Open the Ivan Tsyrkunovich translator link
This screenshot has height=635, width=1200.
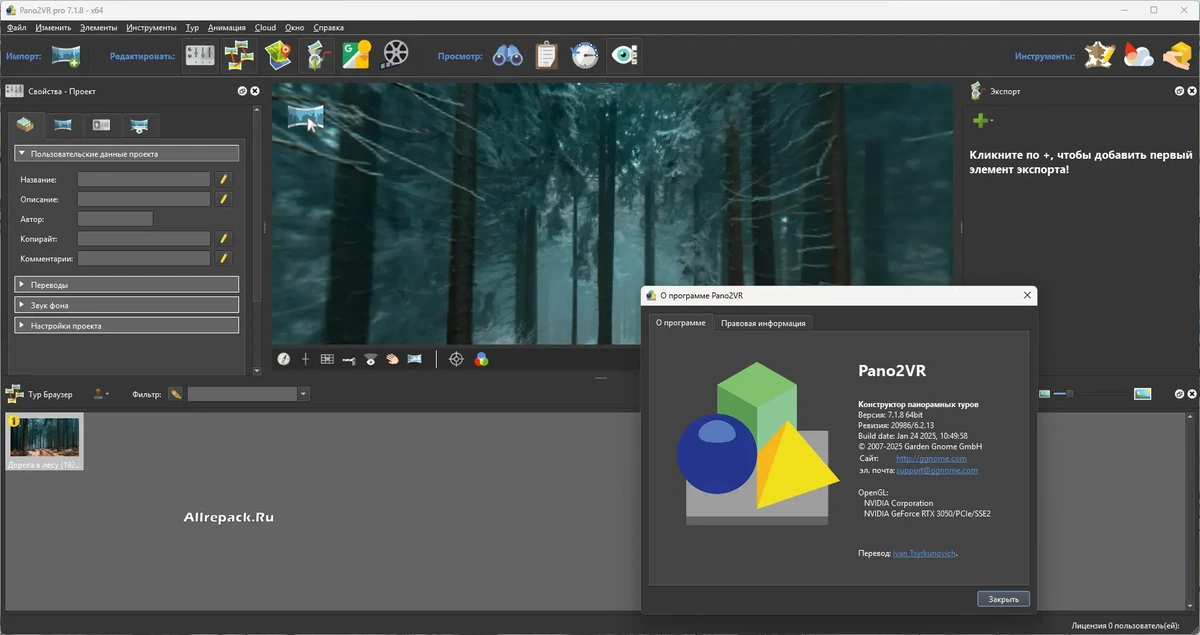click(923, 553)
